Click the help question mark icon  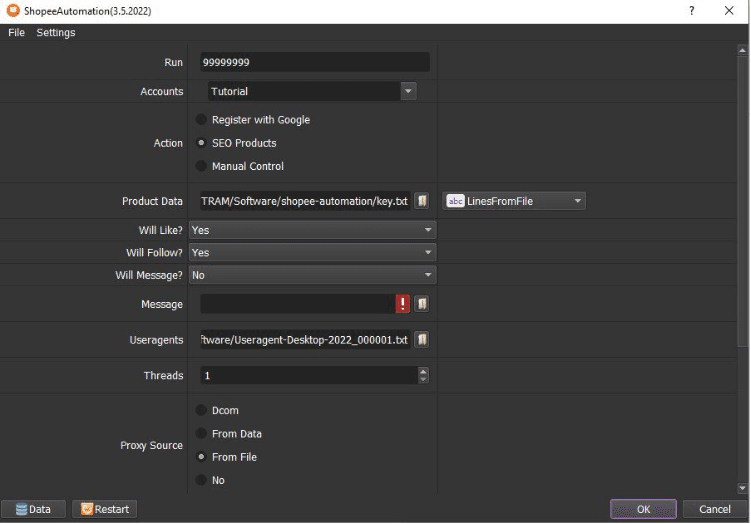pos(691,10)
